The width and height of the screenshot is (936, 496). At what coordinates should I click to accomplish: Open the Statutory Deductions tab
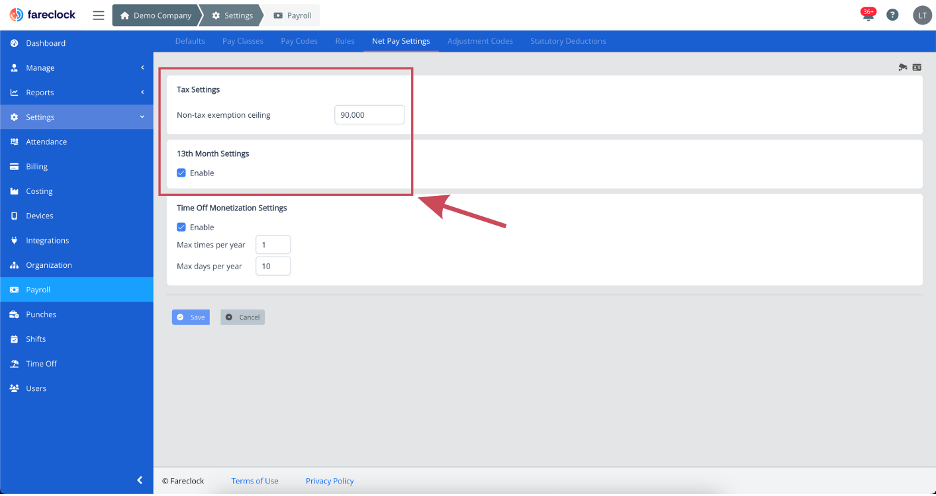coord(568,41)
